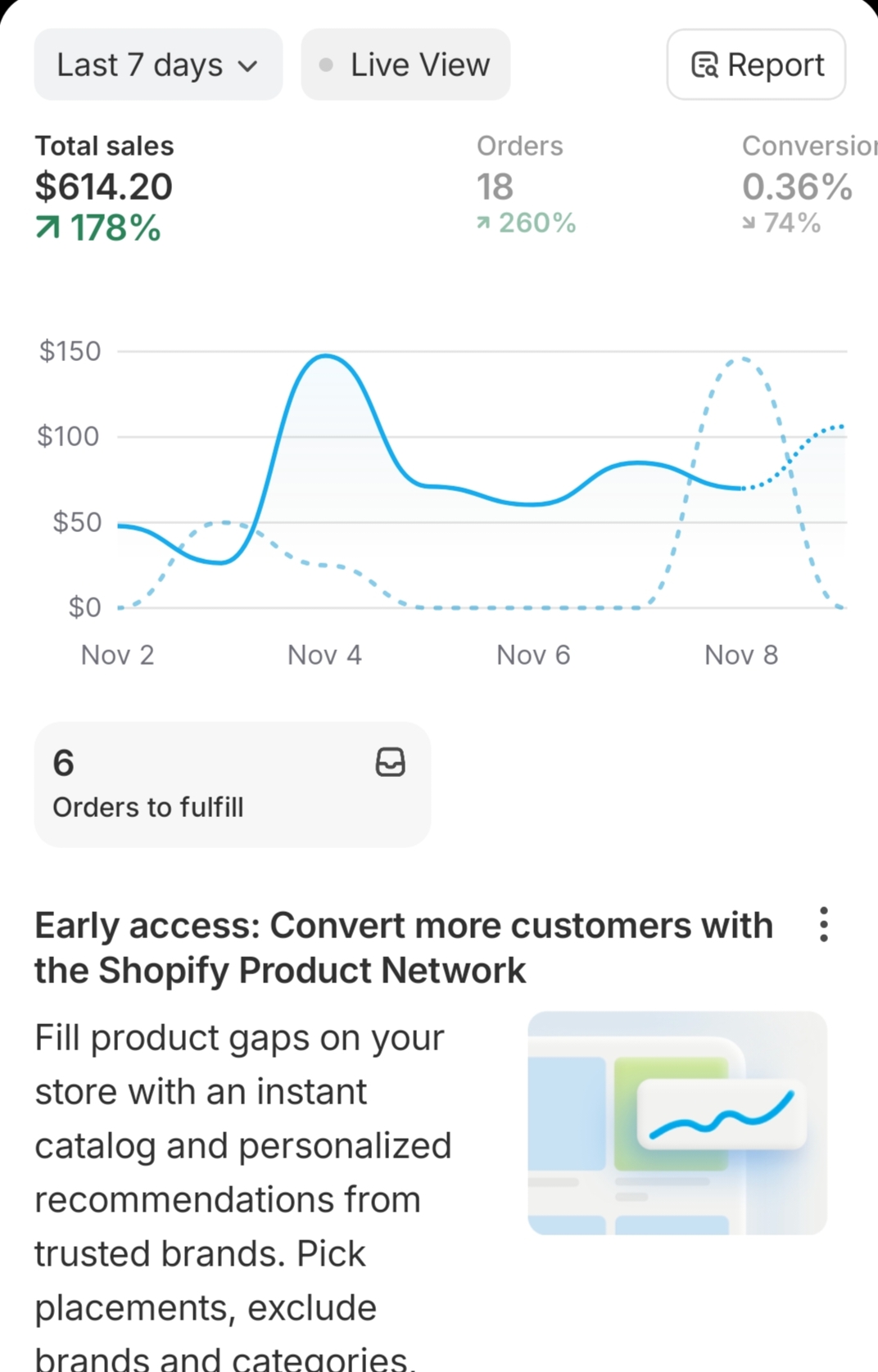This screenshot has height=1372, width=878.
Task: Open the three-dot menu on Early access card
Action: pyautogui.click(x=823, y=924)
